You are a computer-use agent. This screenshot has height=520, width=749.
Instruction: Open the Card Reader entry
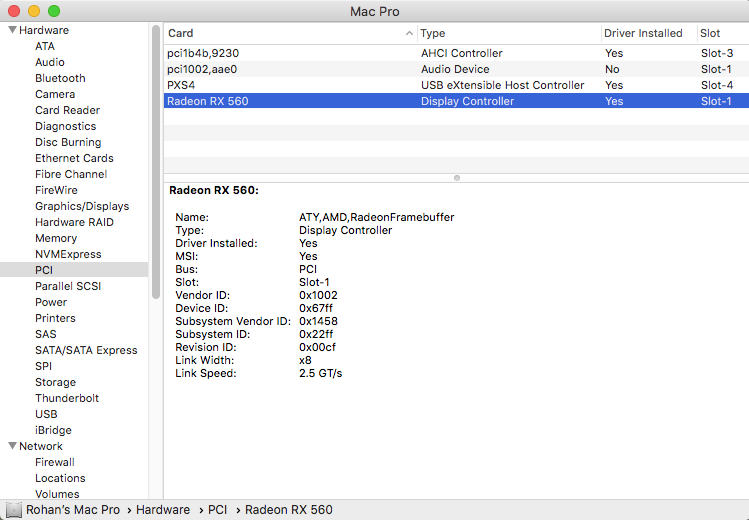pos(67,110)
